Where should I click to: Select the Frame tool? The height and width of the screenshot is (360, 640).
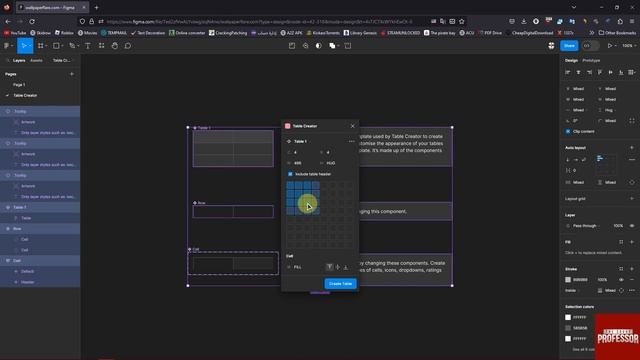42,46
